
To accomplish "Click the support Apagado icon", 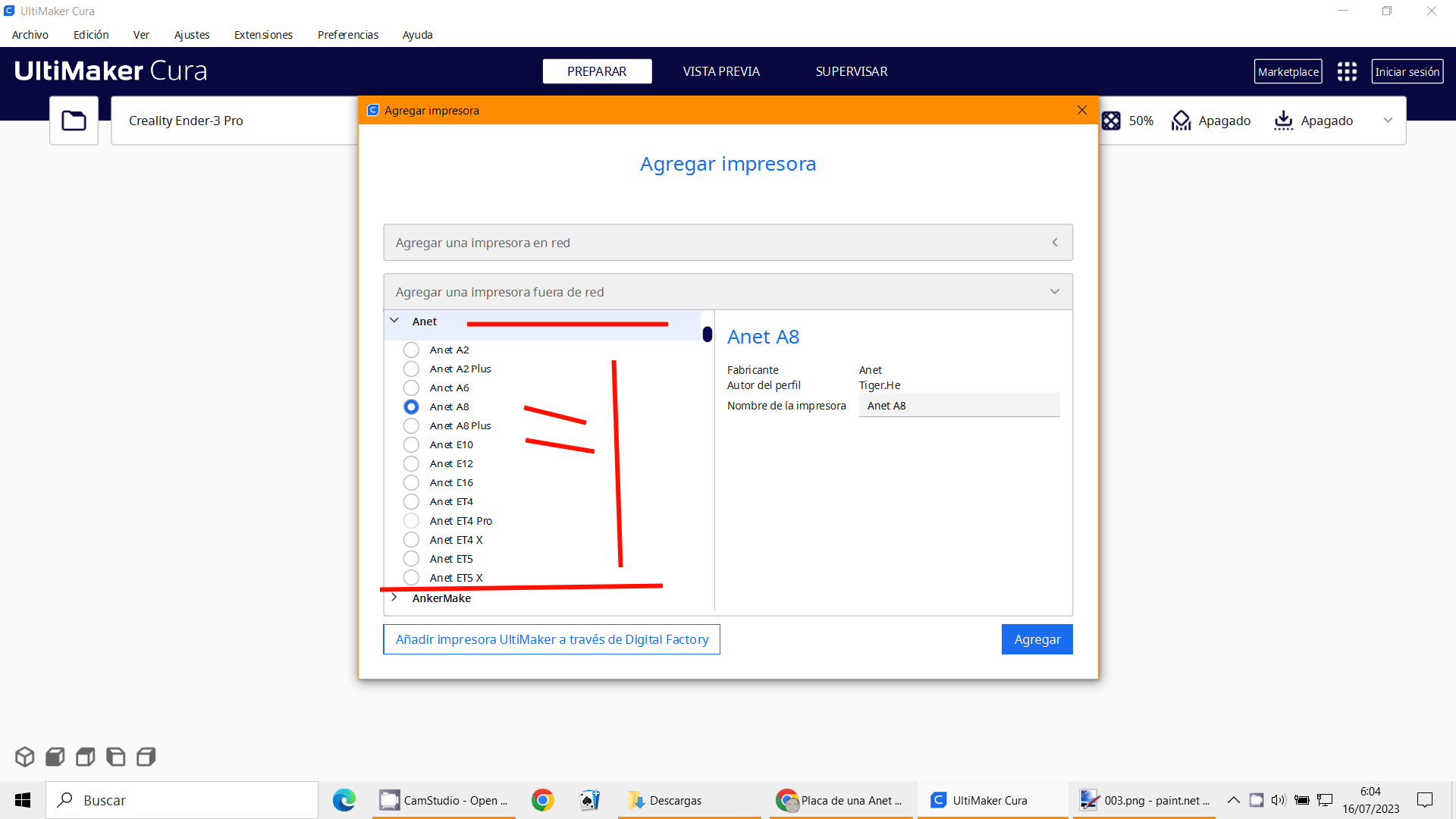I will [1181, 121].
